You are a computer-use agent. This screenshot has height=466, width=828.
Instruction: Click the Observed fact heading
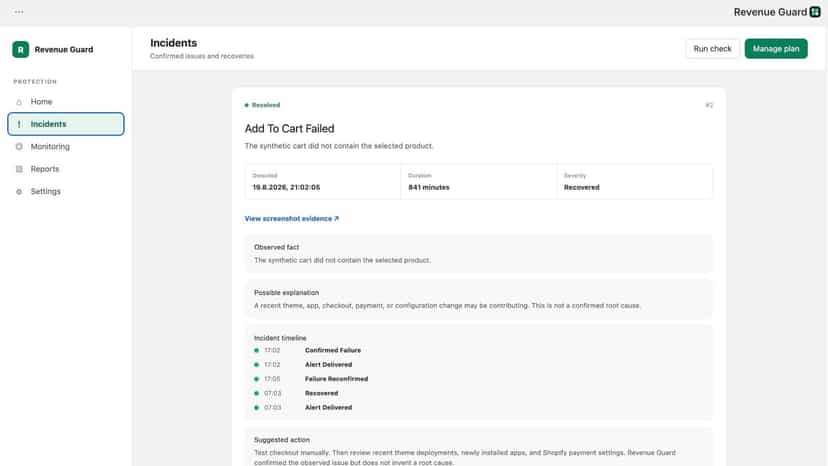276,247
